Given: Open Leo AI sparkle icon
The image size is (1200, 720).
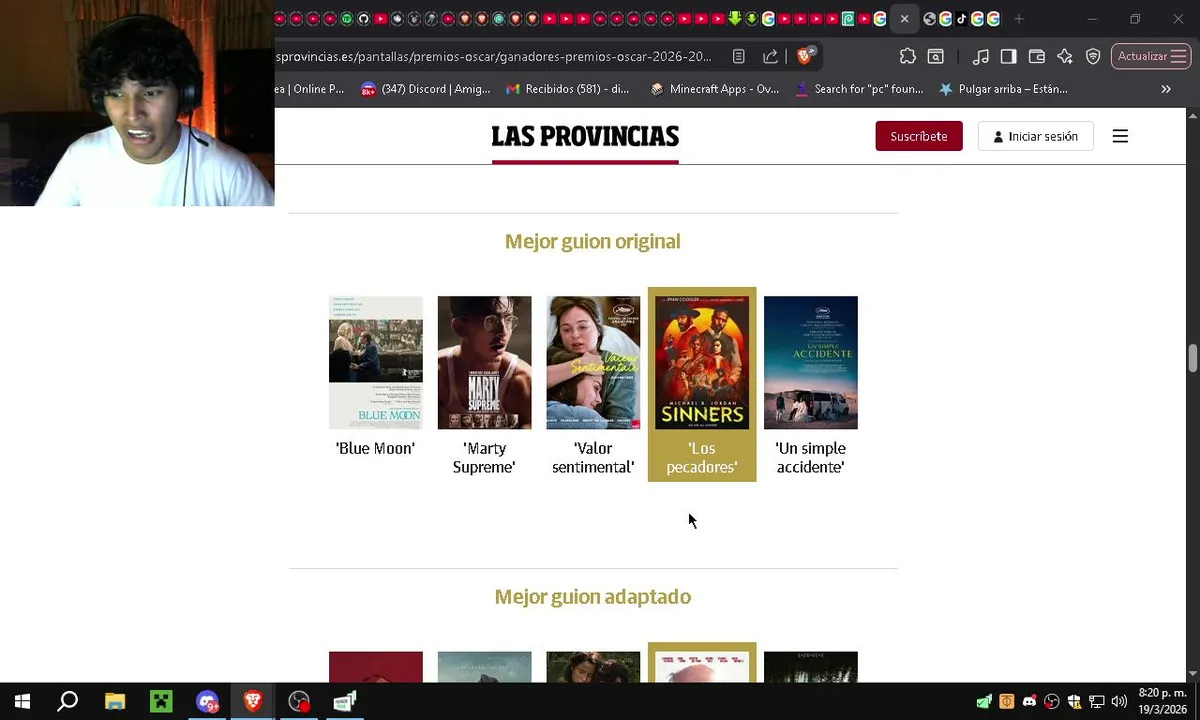Looking at the screenshot, I should (1065, 56).
